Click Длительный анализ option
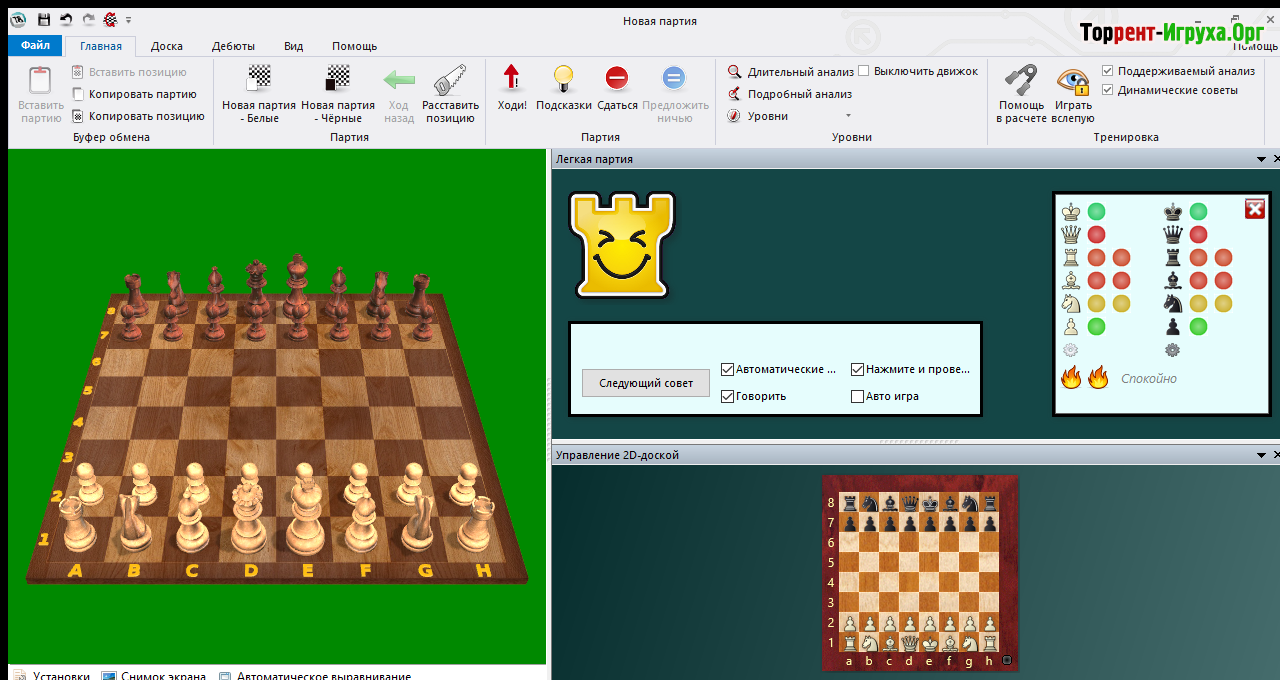Image resolution: width=1280 pixels, height=680 pixels. point(800,72)
